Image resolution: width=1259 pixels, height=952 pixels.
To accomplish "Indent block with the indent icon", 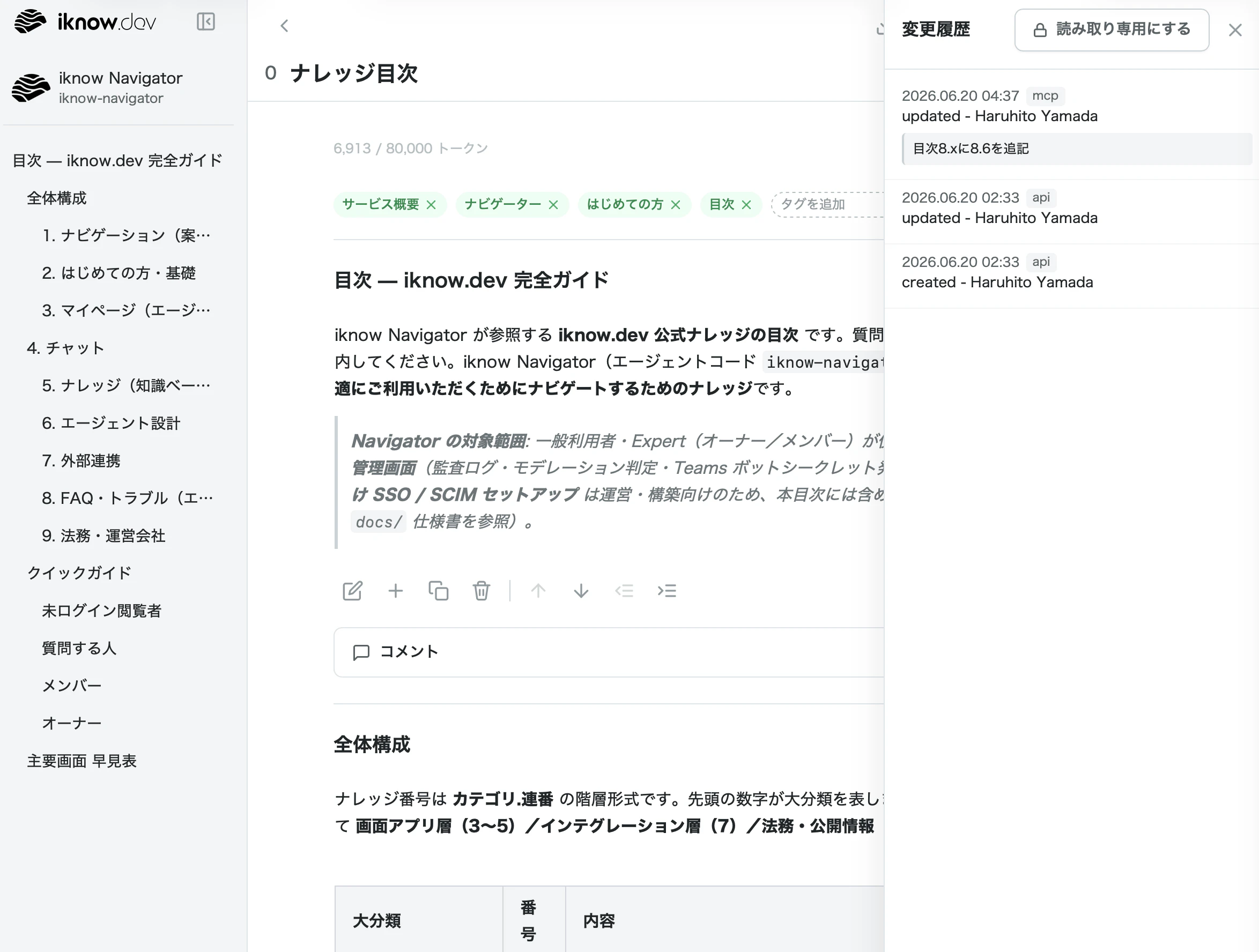I will (x=667, y=591).
